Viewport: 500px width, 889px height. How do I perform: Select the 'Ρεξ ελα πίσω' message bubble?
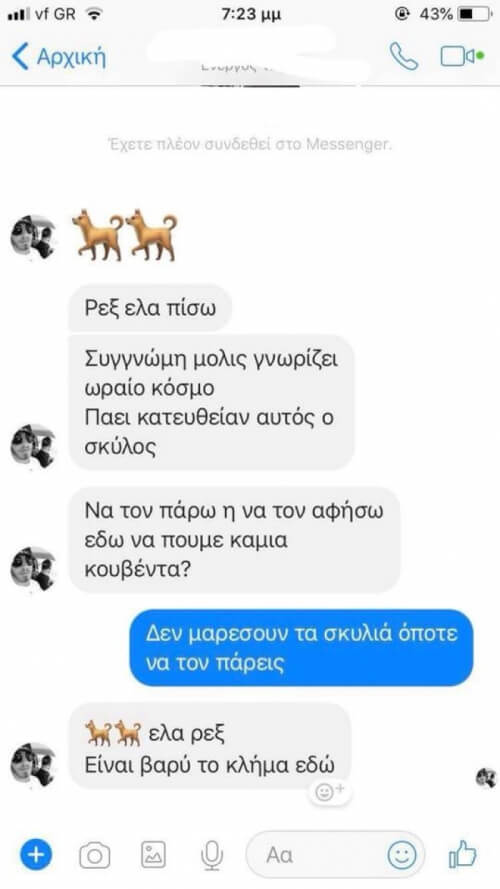click(x=150, y=308)
